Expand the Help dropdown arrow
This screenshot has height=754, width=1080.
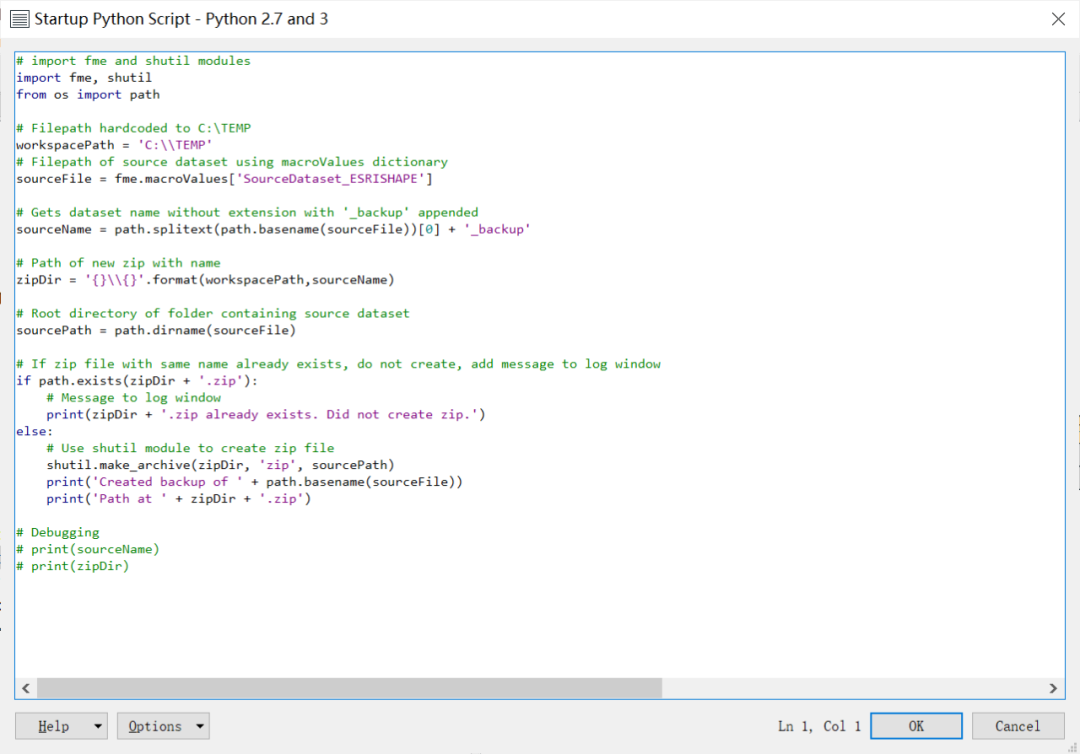click(98, 726)
